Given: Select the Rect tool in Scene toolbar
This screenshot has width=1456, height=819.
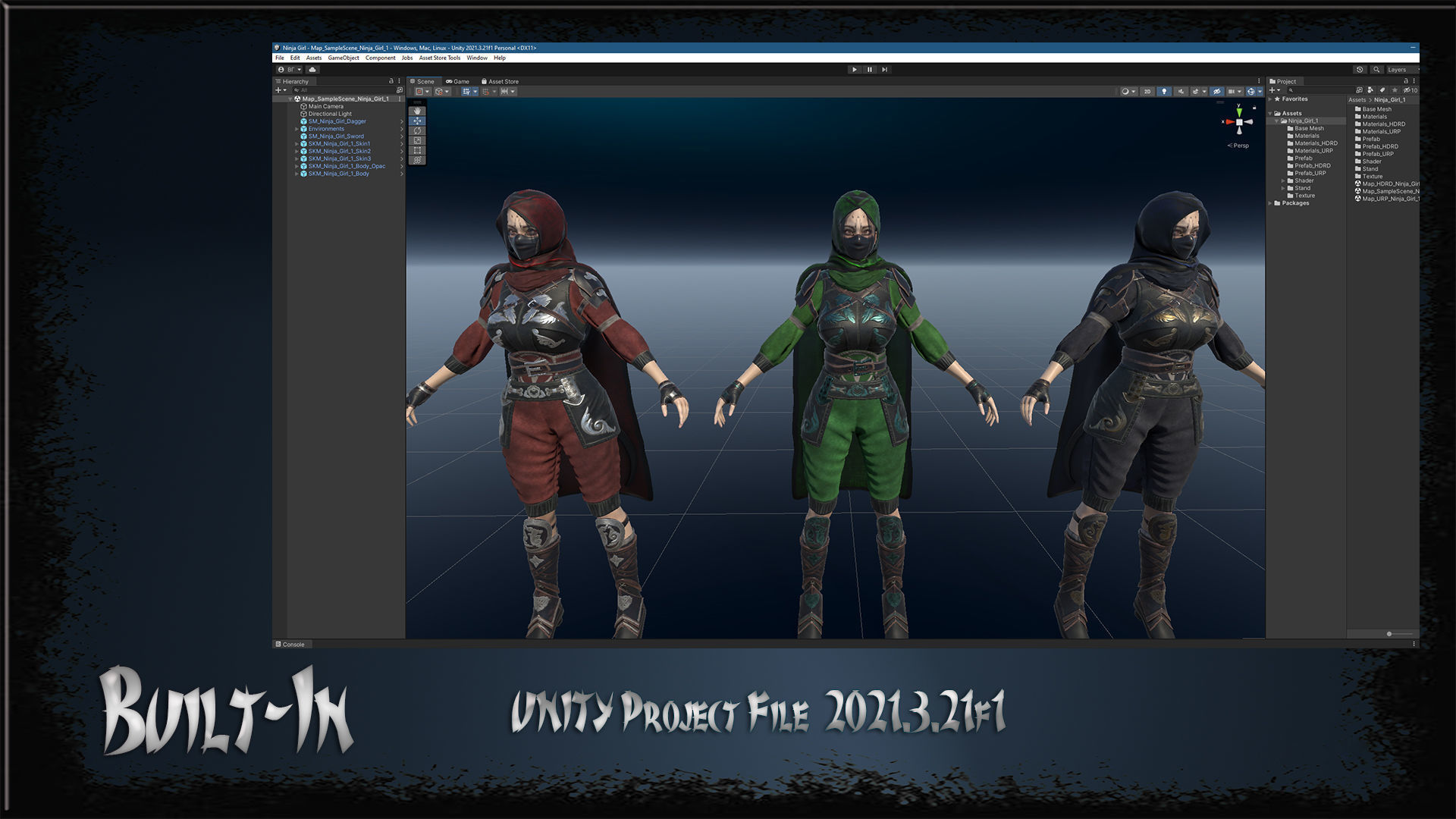Looking at the screenshot, I should 417,150.
